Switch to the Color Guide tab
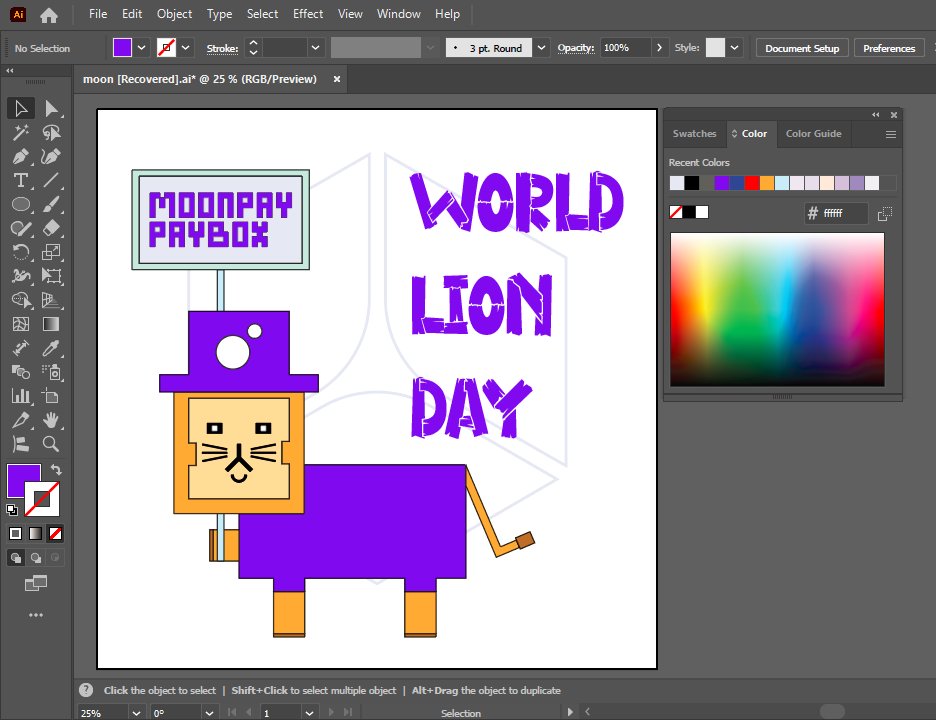This screenshot has width=936, height=720. point(814,134)
